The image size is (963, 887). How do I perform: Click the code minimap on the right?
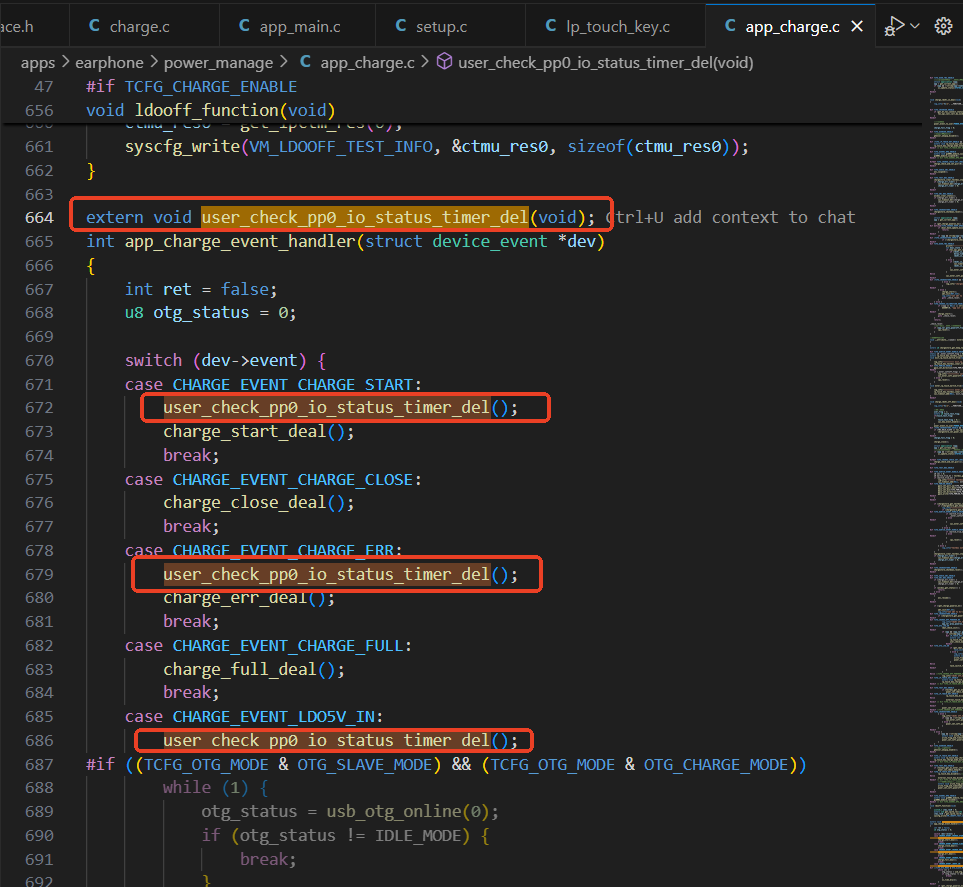945,479
